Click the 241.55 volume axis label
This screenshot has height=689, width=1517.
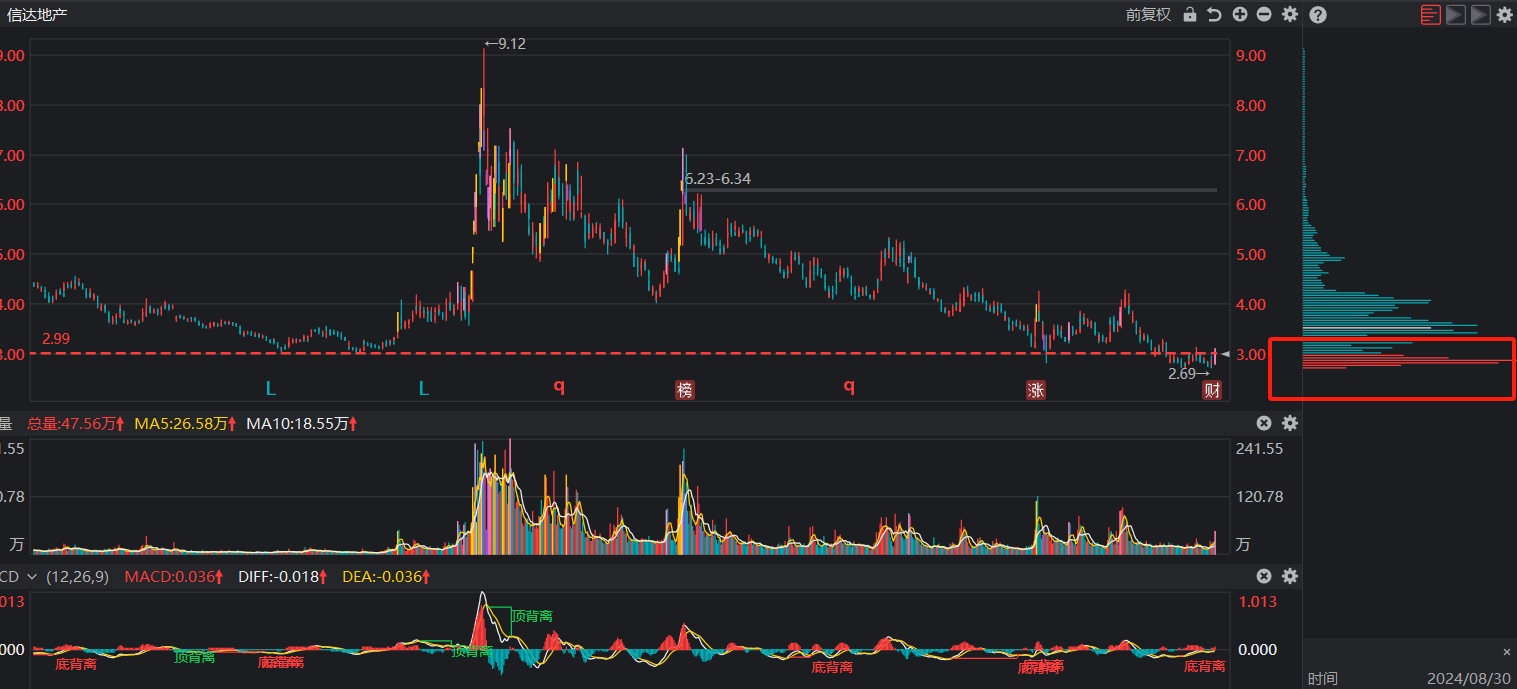click(x=1260, y=448)
